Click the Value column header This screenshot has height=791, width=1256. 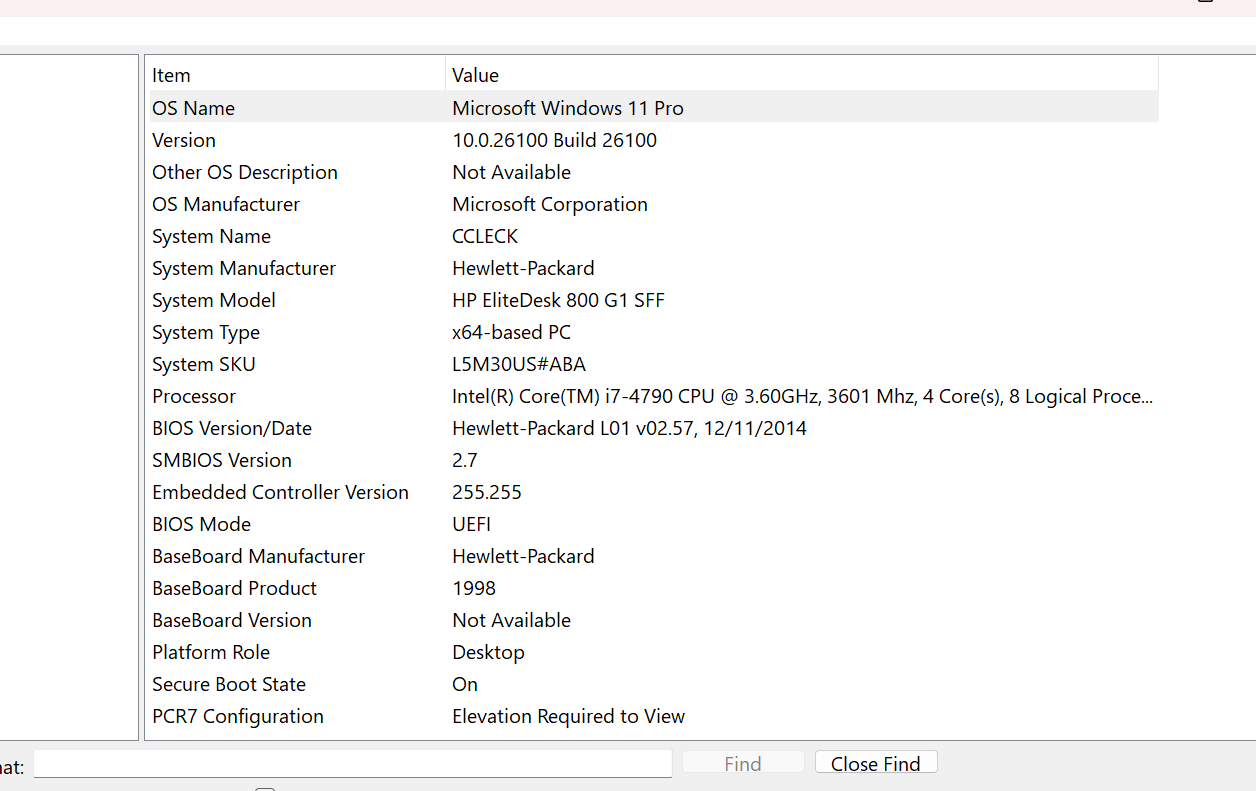[800, 75]
